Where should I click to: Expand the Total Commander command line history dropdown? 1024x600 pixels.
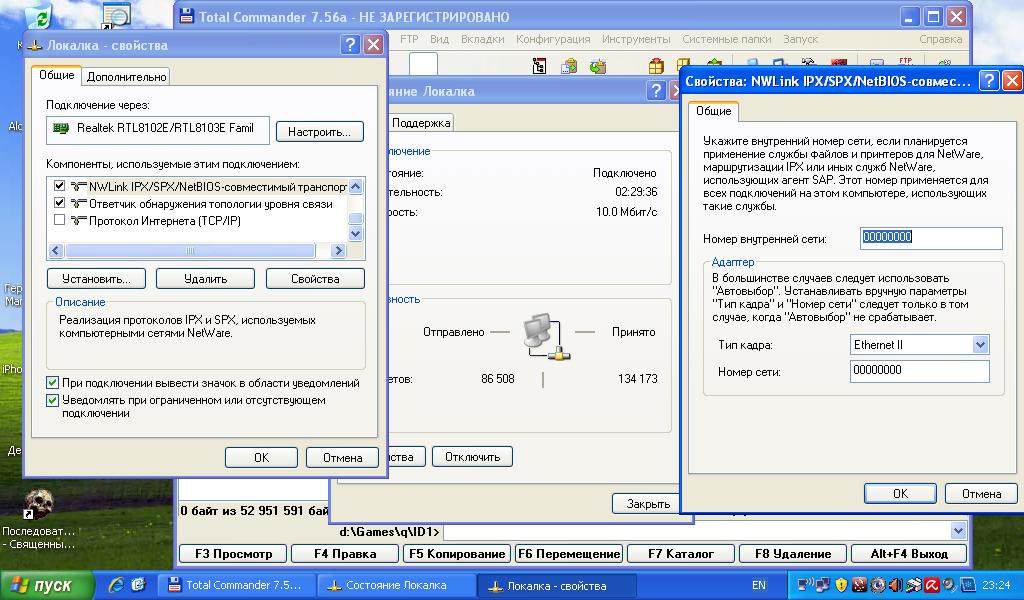tap(958, 531)
